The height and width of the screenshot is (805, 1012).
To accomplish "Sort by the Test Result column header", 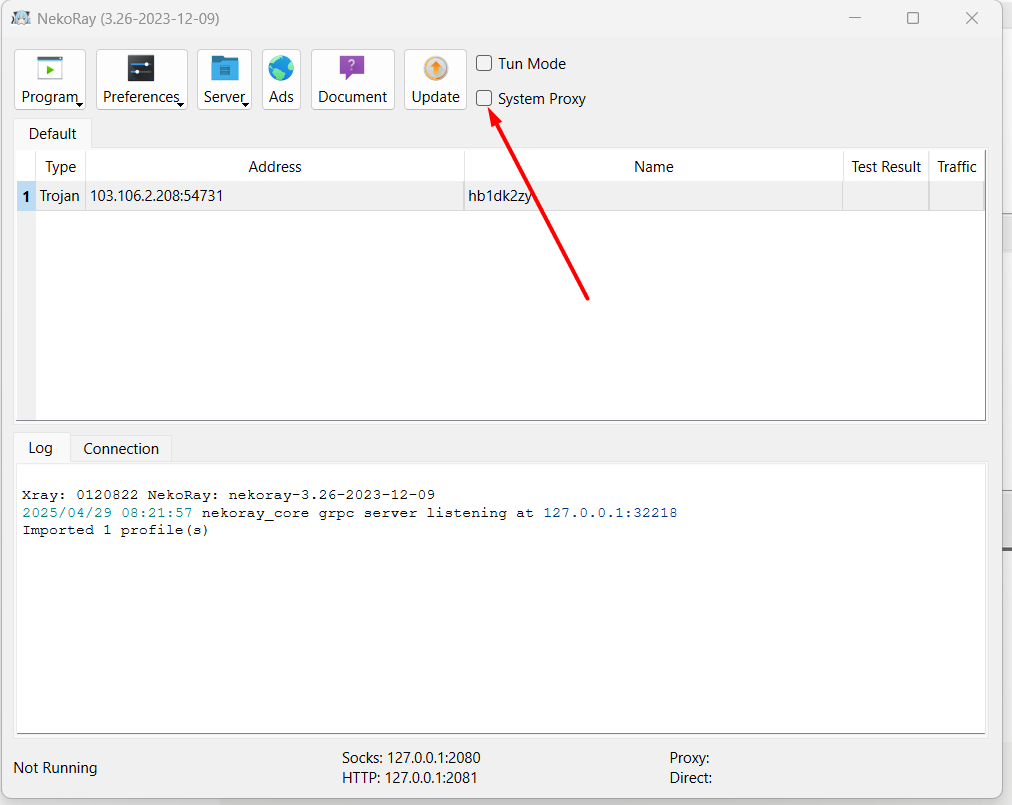I will tap(886, 167).
